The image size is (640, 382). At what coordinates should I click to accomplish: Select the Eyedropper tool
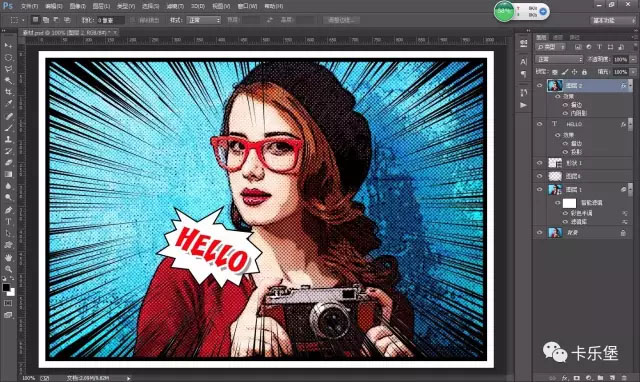click(8, 104)
